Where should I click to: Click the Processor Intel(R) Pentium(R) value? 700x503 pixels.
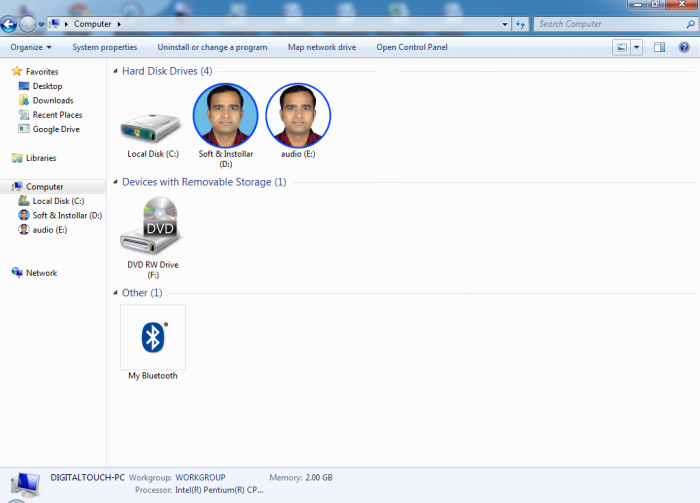[219, 490]
